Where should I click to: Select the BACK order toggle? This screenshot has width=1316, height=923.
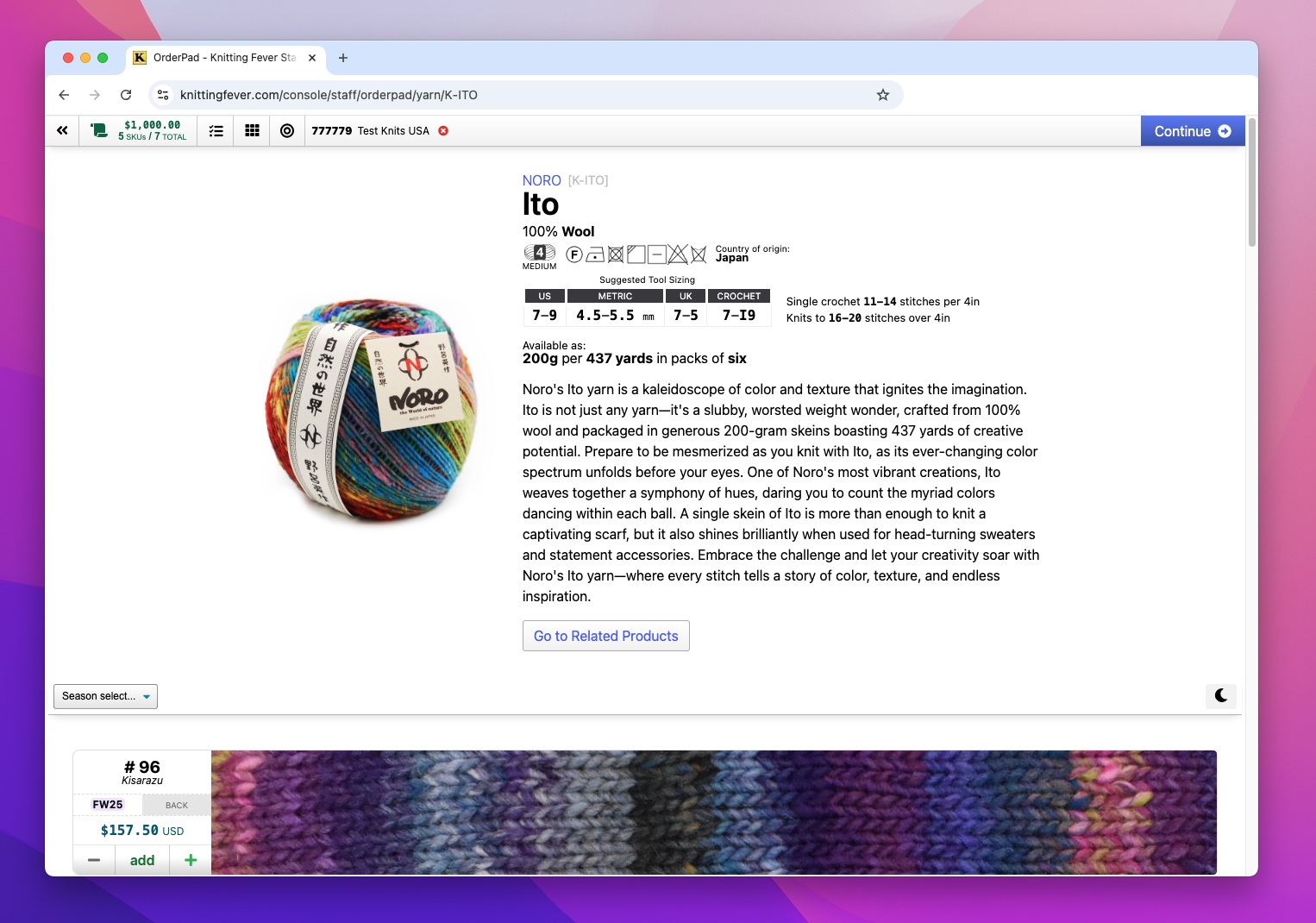click(177, 806)
